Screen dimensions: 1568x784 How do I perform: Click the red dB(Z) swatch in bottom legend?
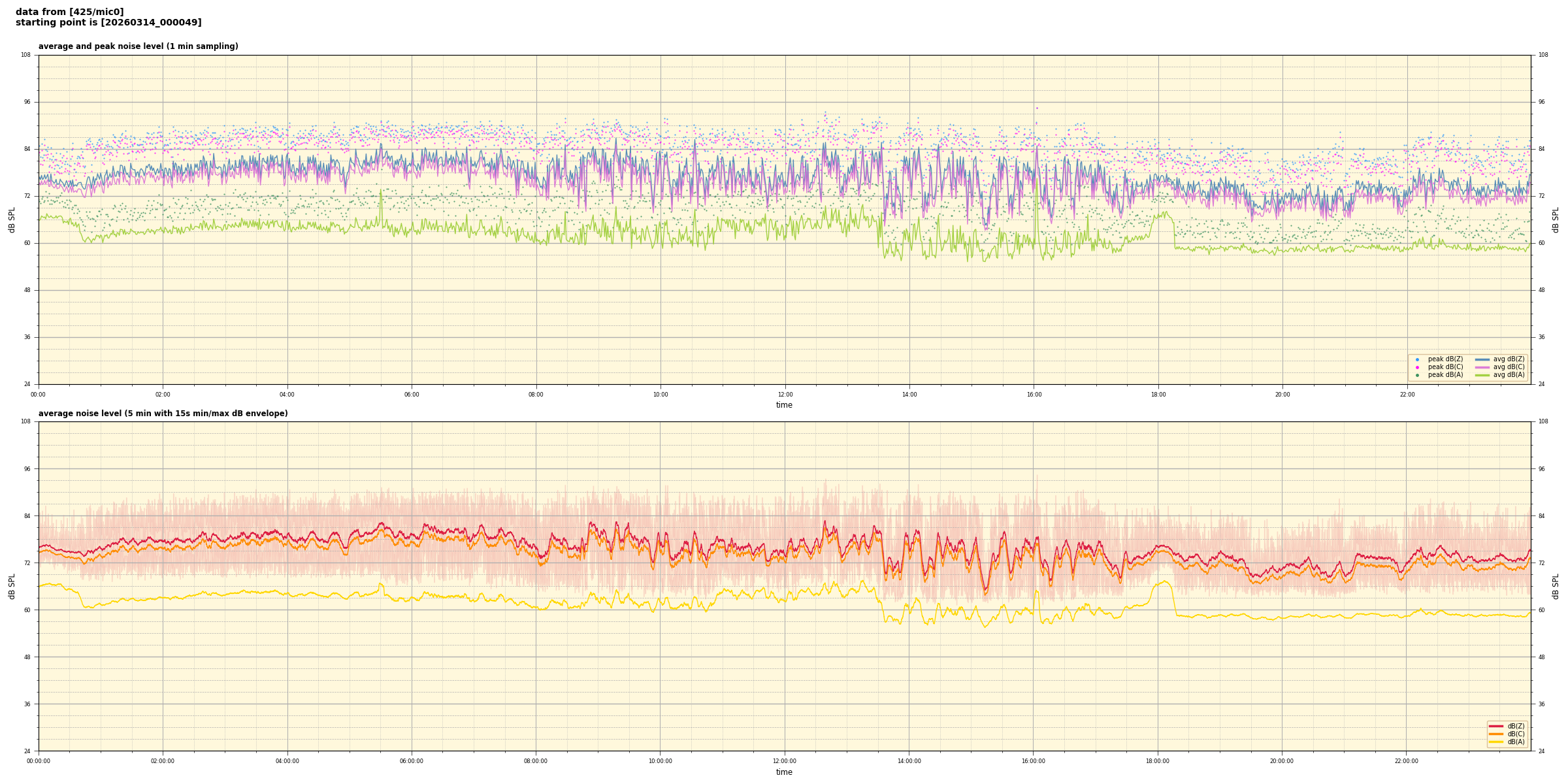point(1496,726)
